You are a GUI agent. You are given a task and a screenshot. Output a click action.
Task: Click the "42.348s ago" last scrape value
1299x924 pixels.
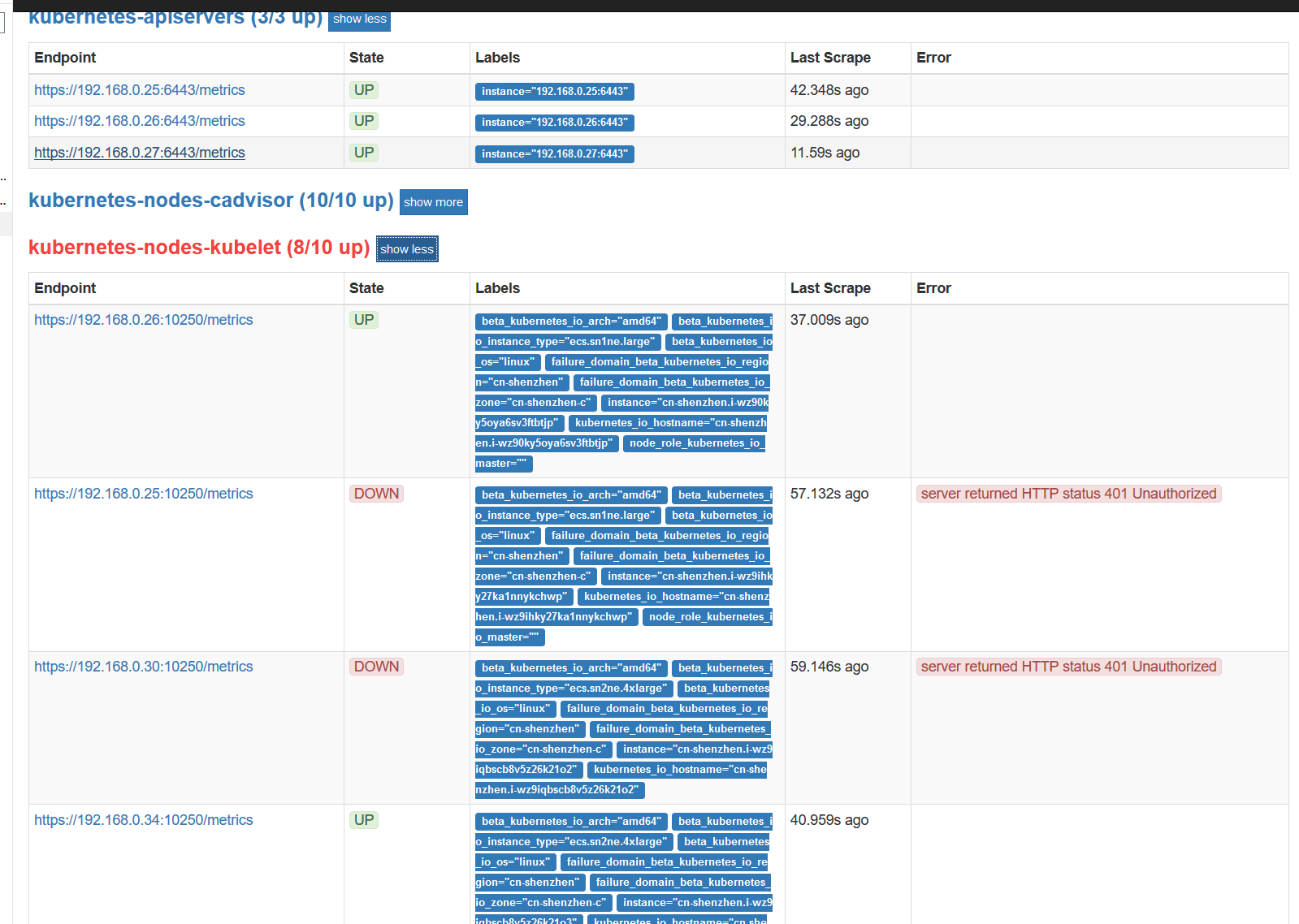829,90
